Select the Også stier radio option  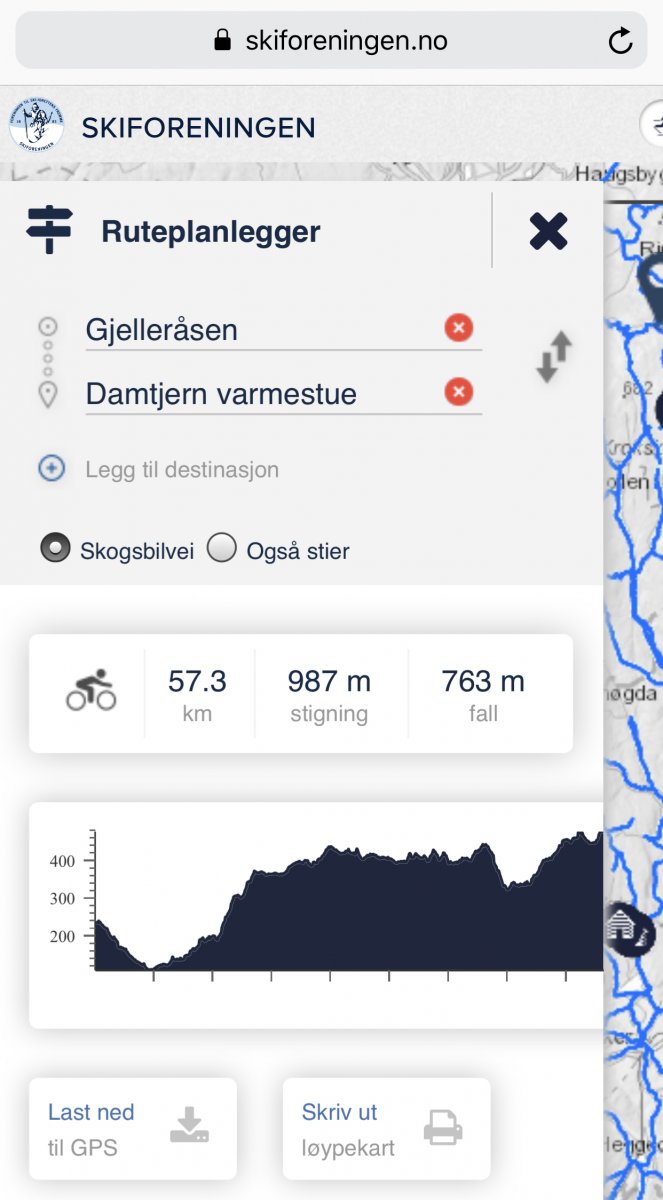(221, 549)
